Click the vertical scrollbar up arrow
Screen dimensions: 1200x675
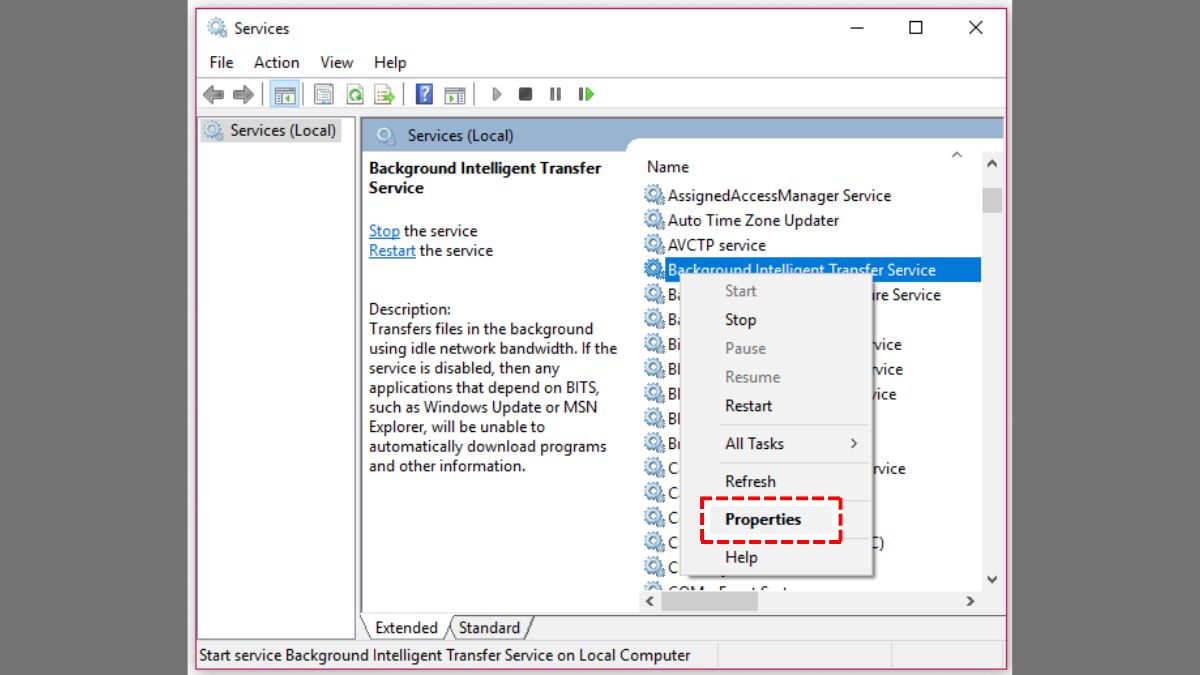[991, 163]
